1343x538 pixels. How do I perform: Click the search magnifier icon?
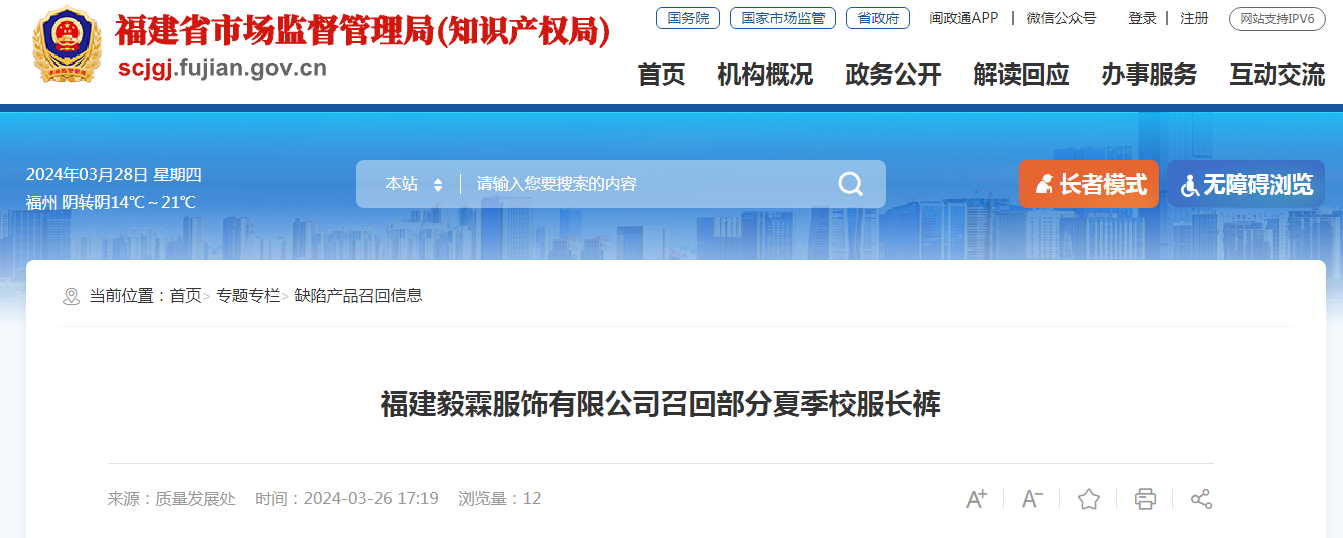click(850, 184)
